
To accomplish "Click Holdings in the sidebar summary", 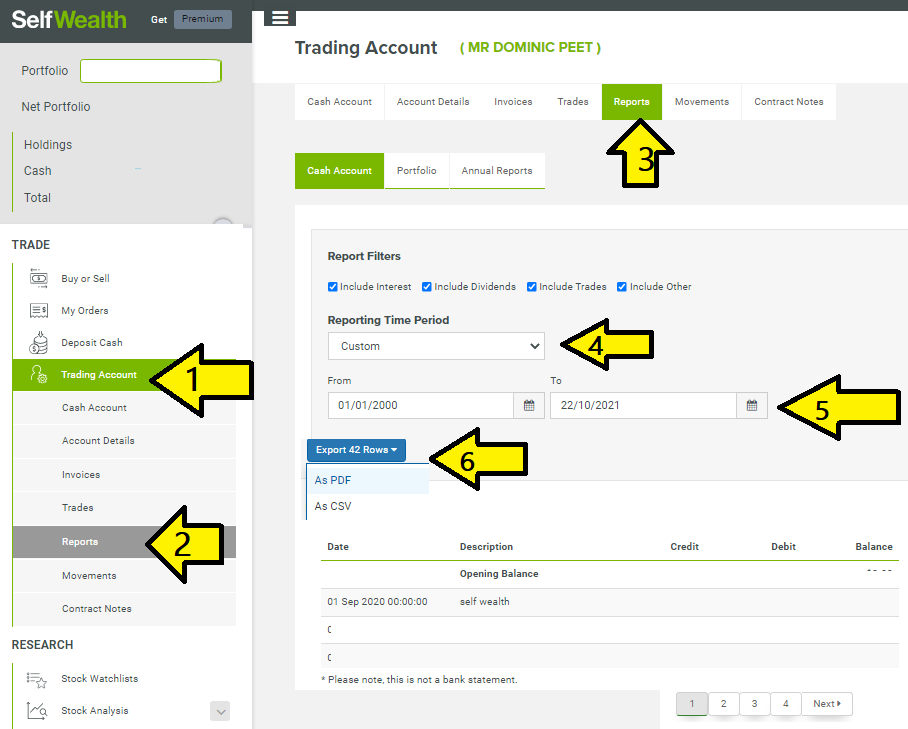I will tap(48, 145).
